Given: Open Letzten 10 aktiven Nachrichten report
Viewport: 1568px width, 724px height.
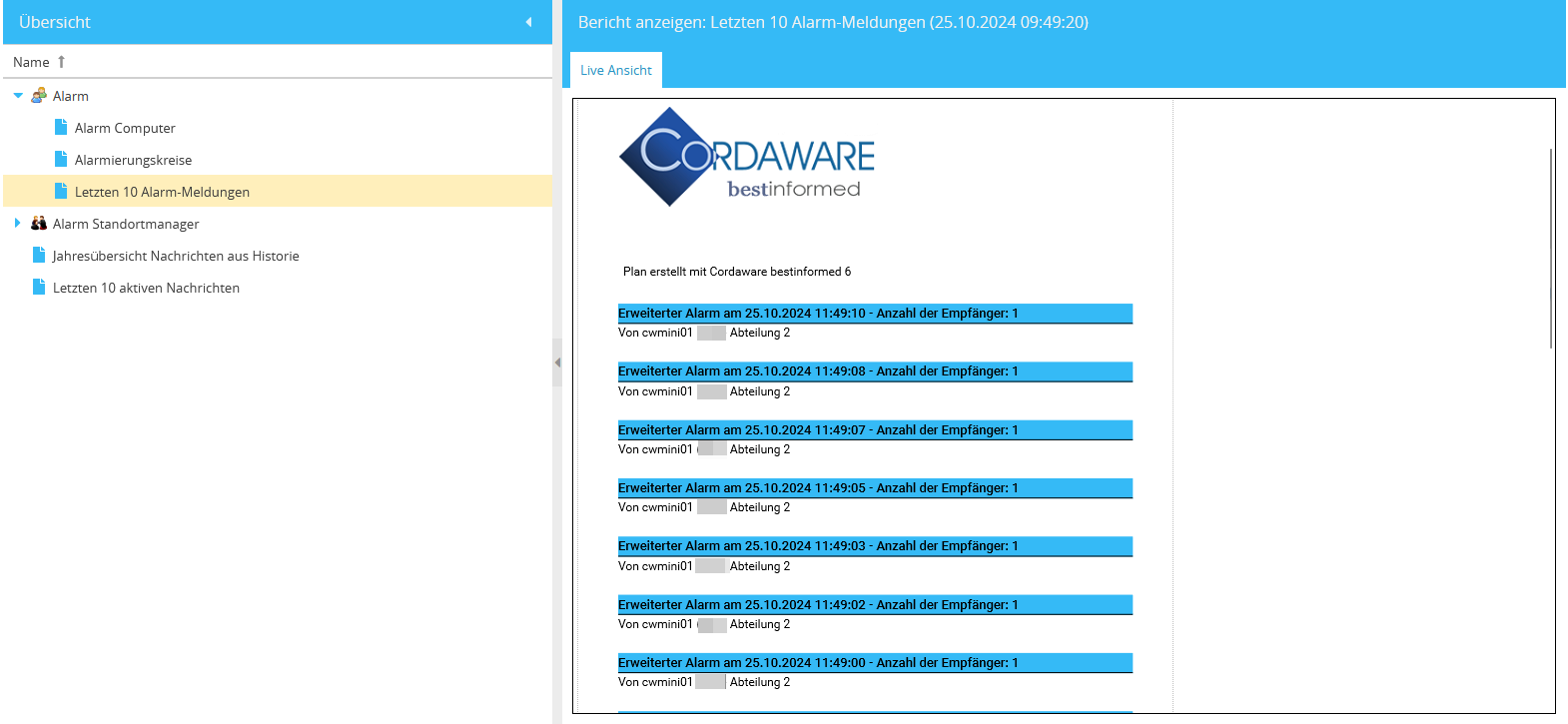Looking at the screenshot, I should click(x=146, y=288).
